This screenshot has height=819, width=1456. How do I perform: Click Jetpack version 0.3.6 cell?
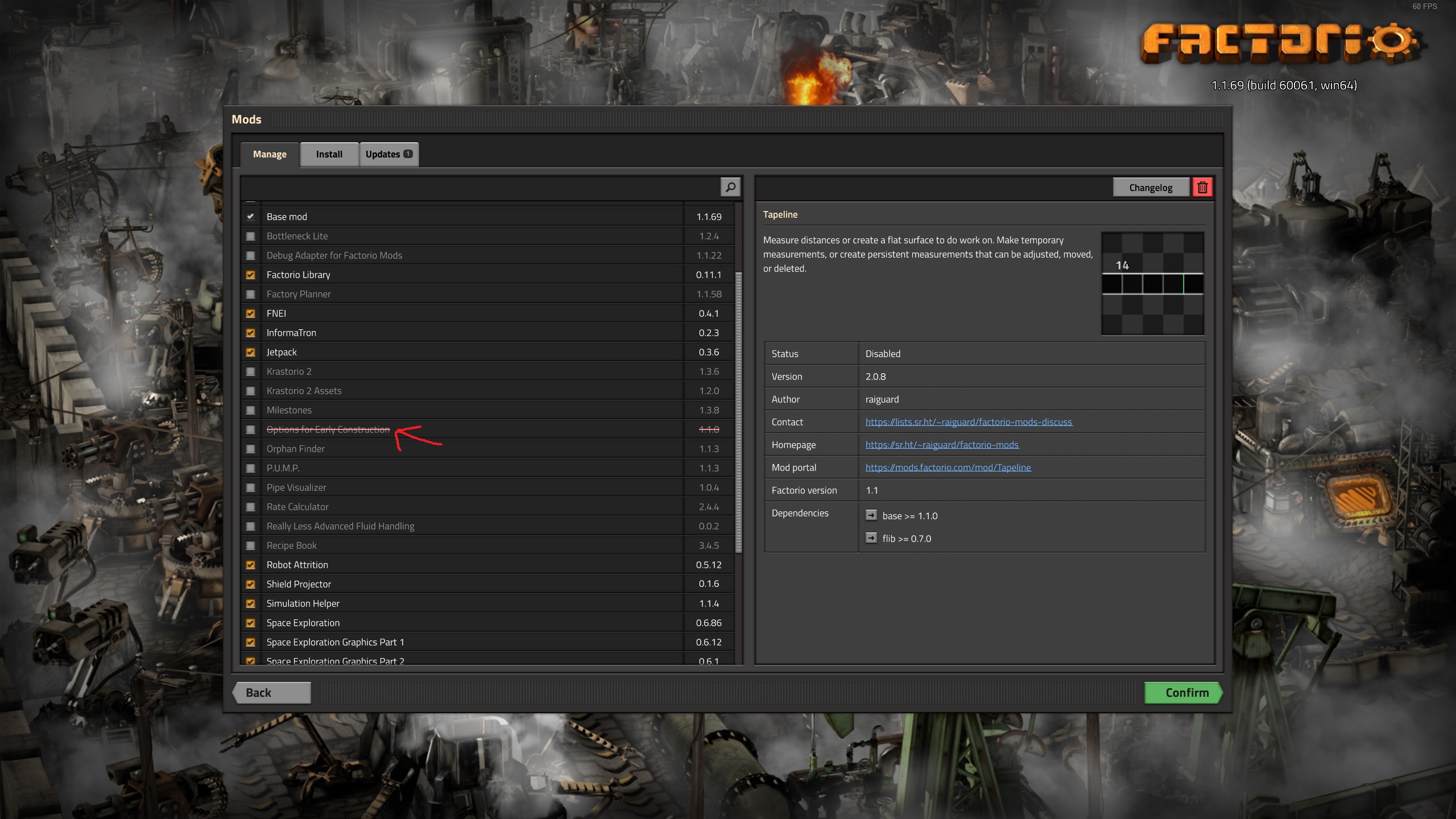coord(709,352)
